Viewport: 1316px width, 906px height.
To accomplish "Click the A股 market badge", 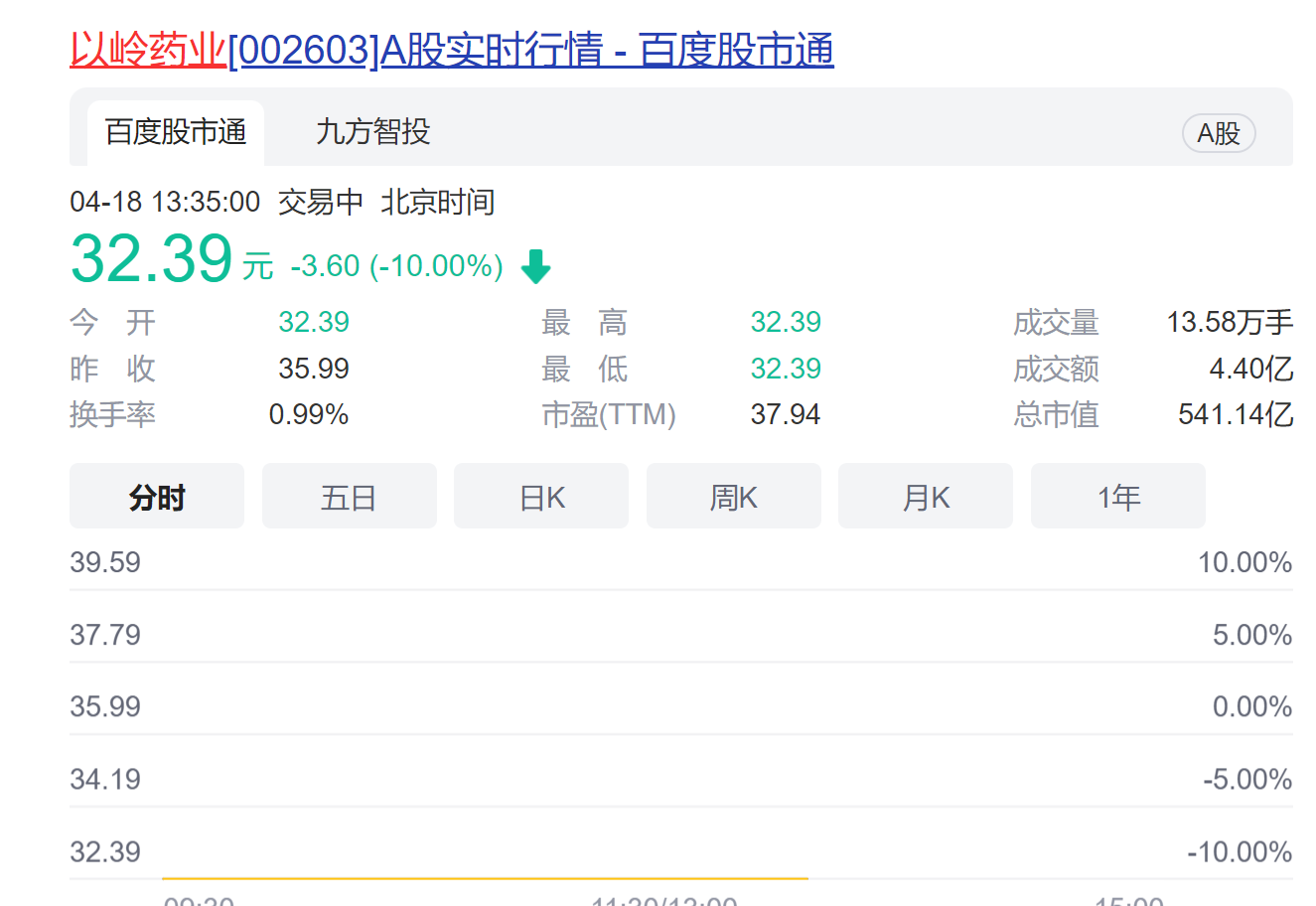I will point(1218,133).
